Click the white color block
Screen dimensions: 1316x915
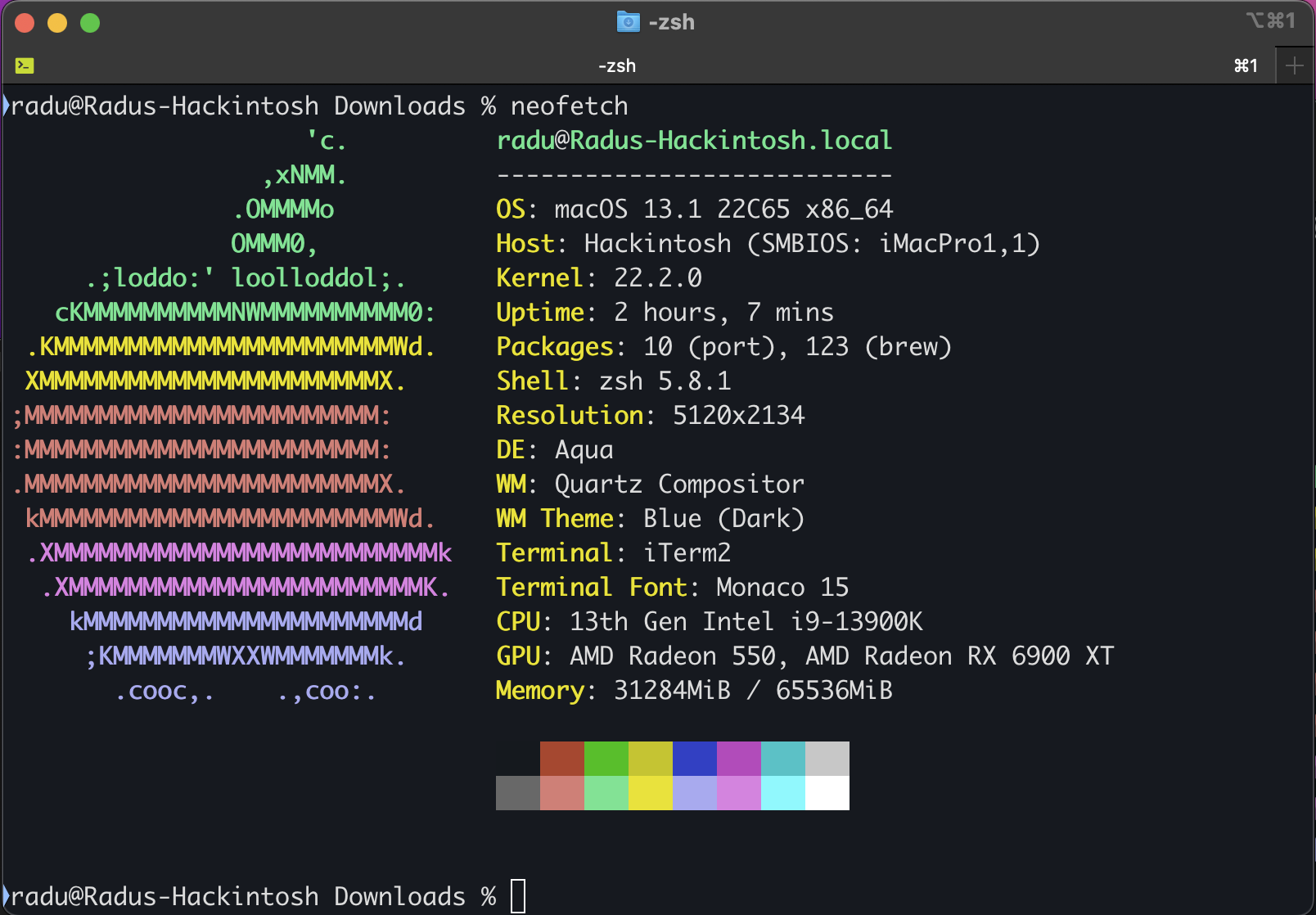827,793
